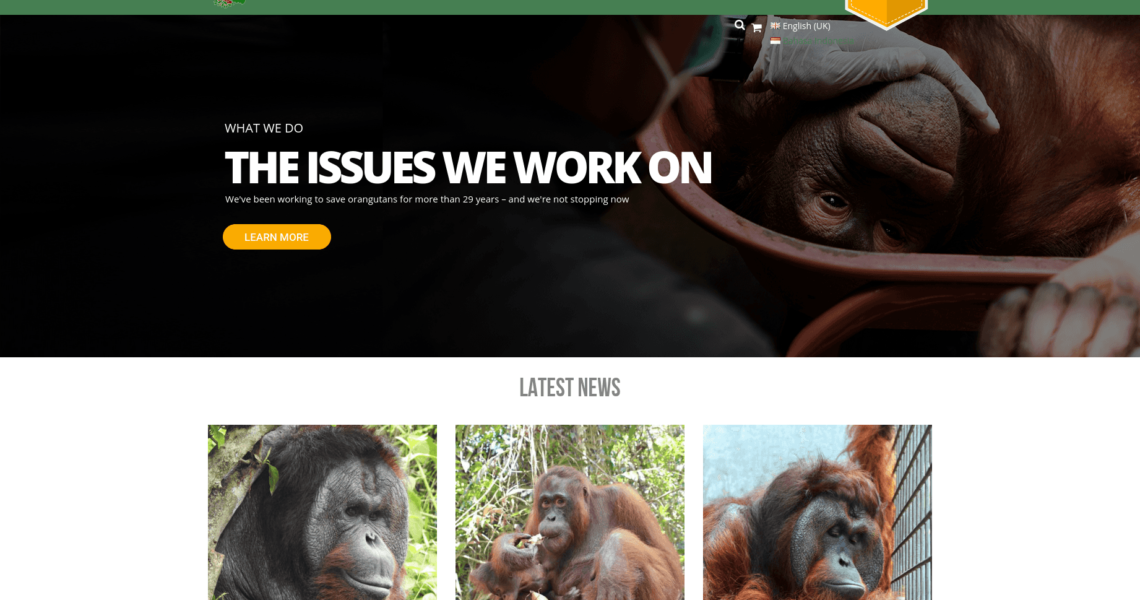Click the Latest News heading

tap(569, 388)
